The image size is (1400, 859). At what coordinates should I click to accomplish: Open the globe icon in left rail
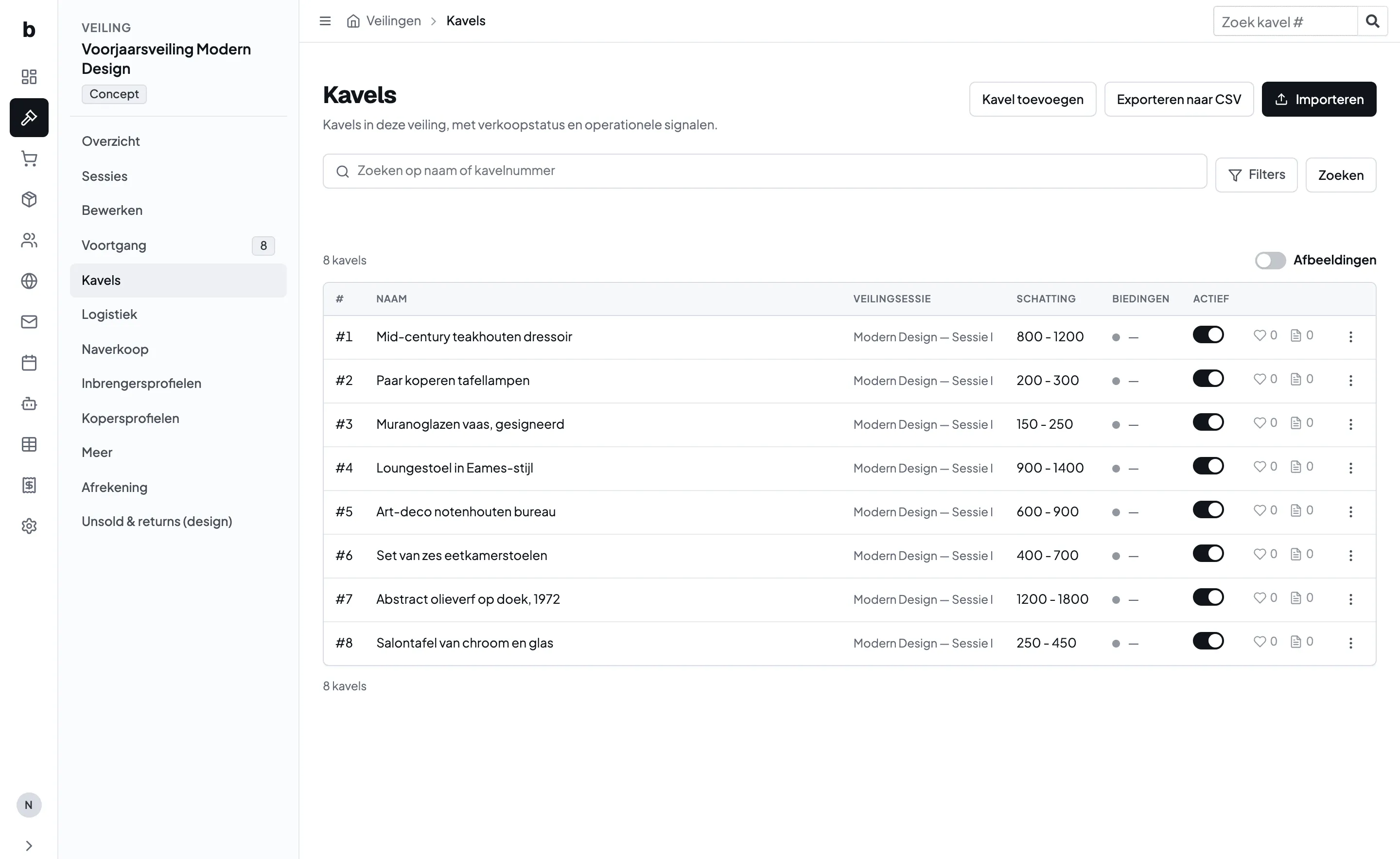point(29,281)
